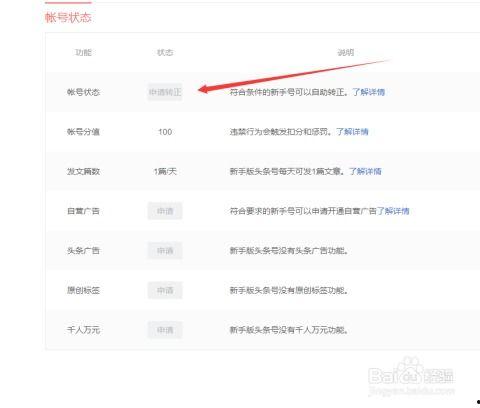The height and width of the screenshot is (408, 480).
Task: Click 申请 button in 自营广告 row
Action: (165, 211)
